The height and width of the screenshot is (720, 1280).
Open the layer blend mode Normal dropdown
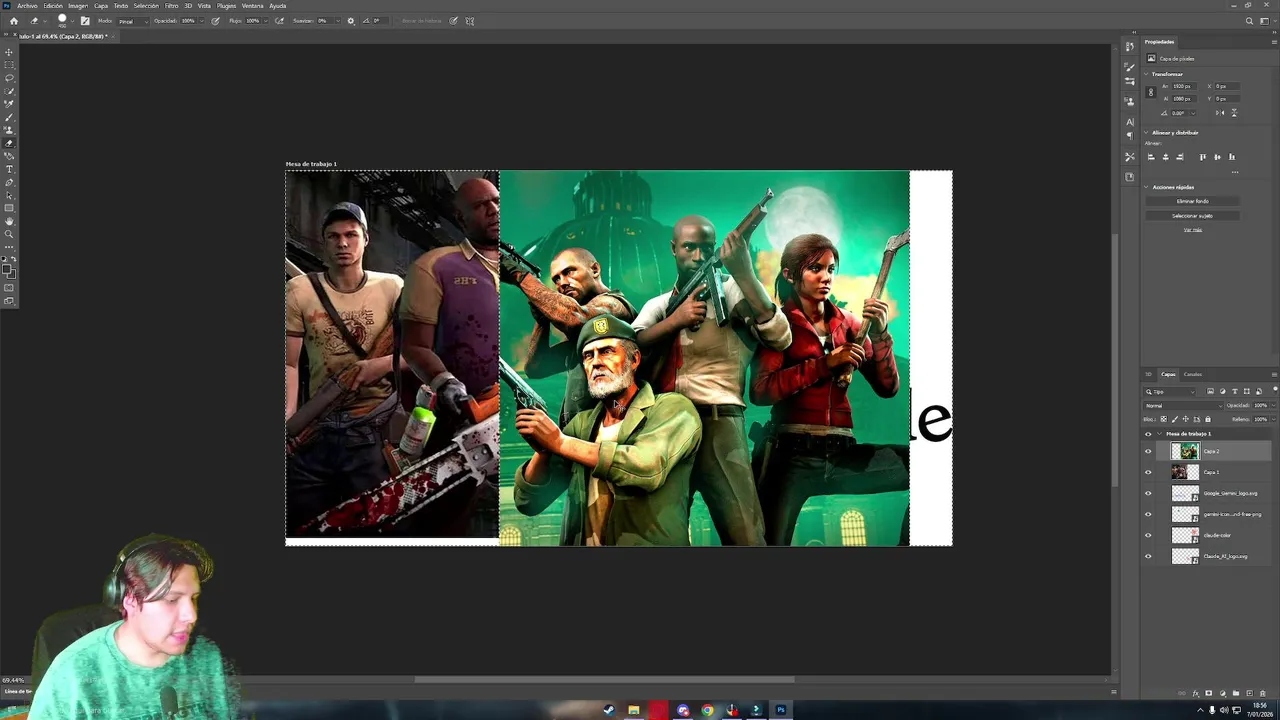click(1183, 406)
